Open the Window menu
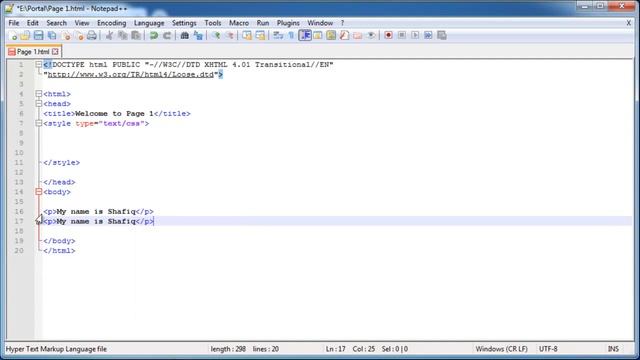 point(320,23)
